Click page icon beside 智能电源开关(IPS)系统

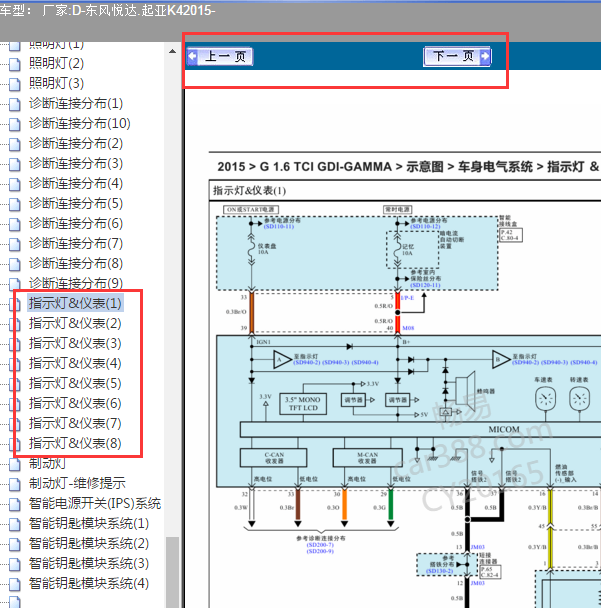(15, 505)
